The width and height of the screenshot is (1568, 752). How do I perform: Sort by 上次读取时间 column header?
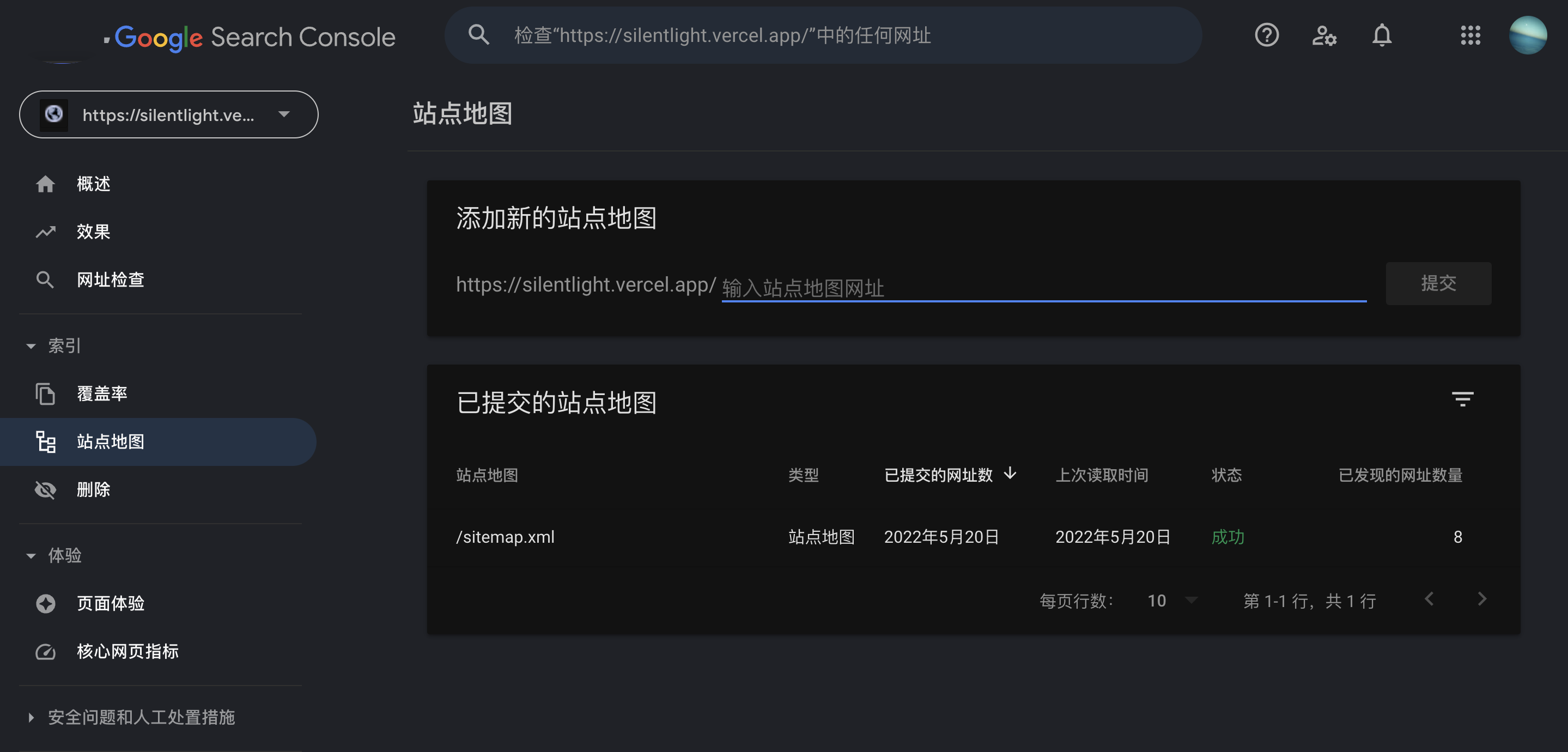[x=1102, y=475]
